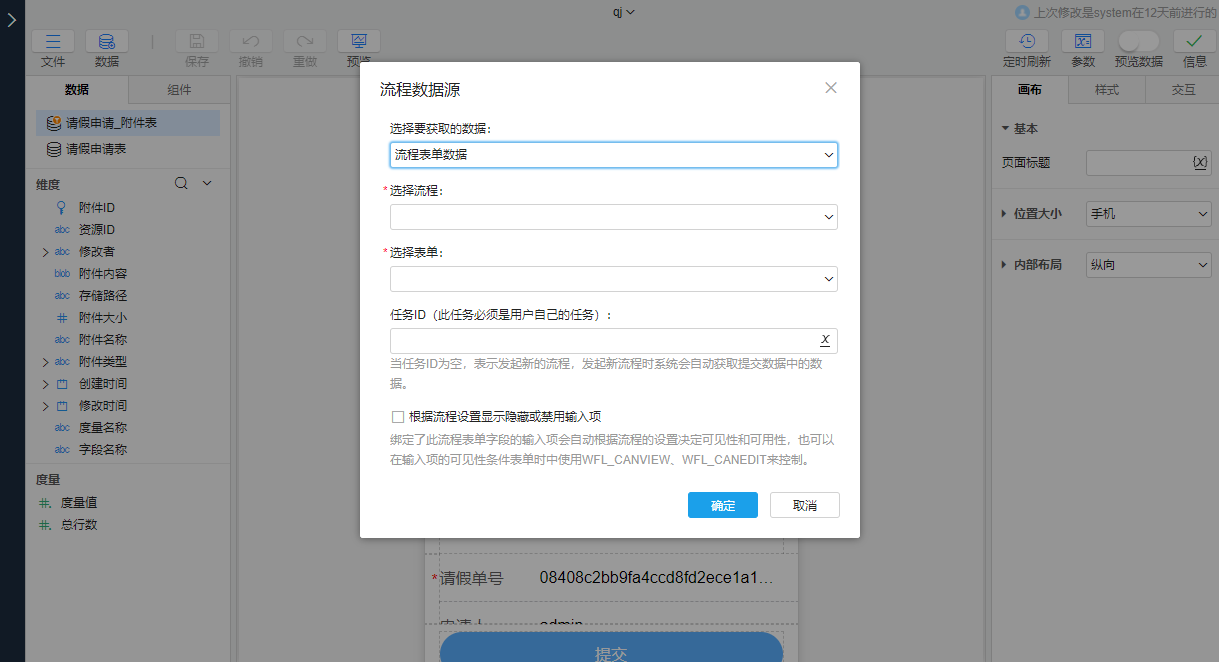Click the search icon beside 维度
This screenshot has width=1219, height=662.
click(x=181, y=184)
